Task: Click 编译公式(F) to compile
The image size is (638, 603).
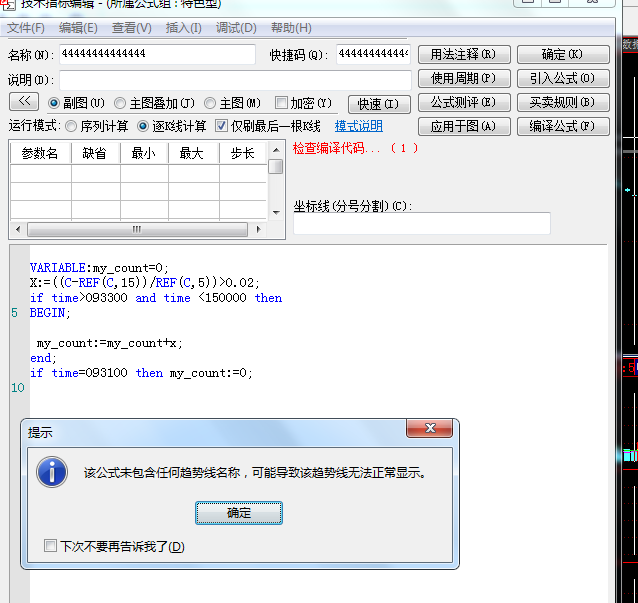Action: tap(563, 127)
